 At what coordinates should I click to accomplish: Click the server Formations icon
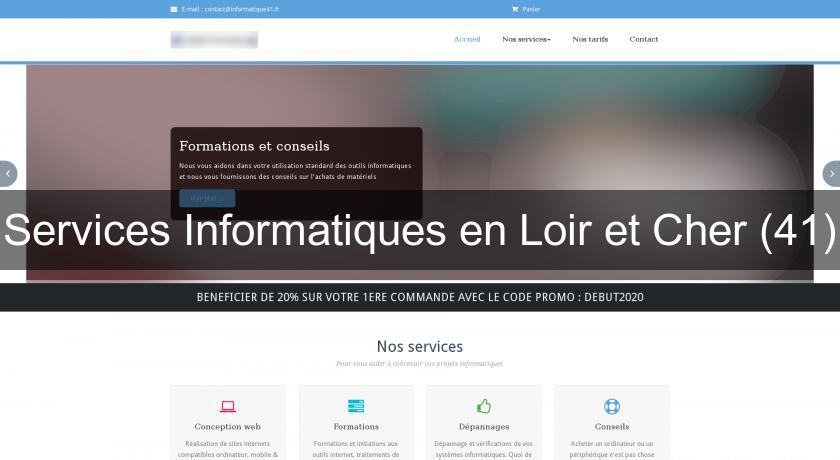coord(356,406)
